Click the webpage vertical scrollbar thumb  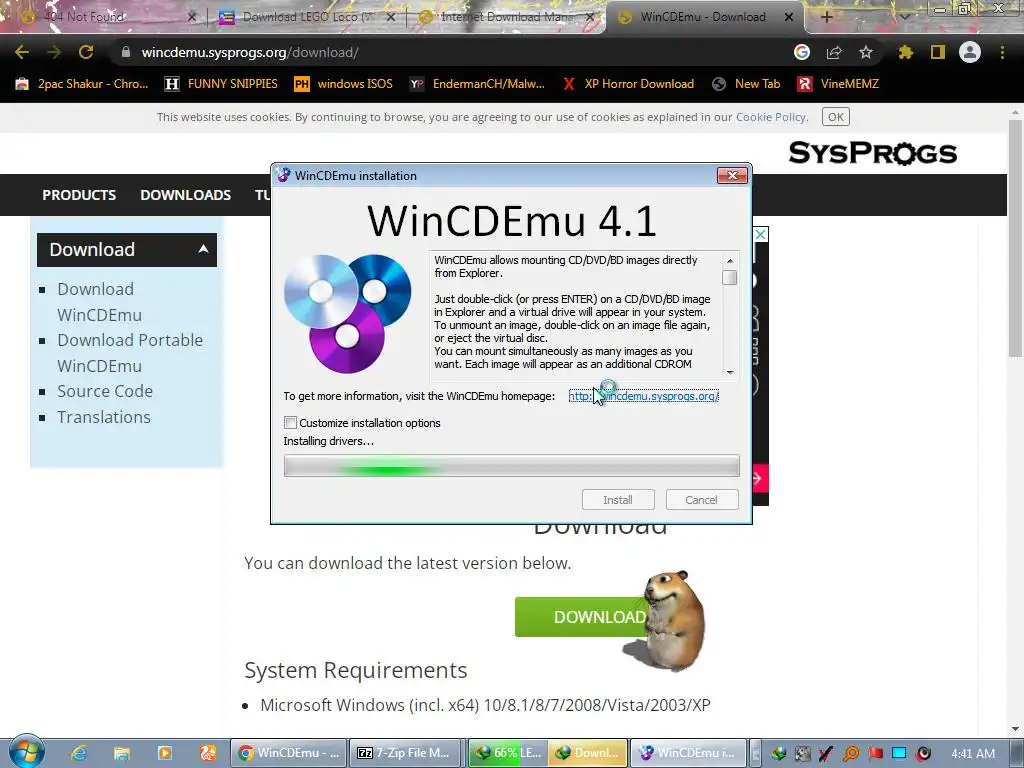1015,238
